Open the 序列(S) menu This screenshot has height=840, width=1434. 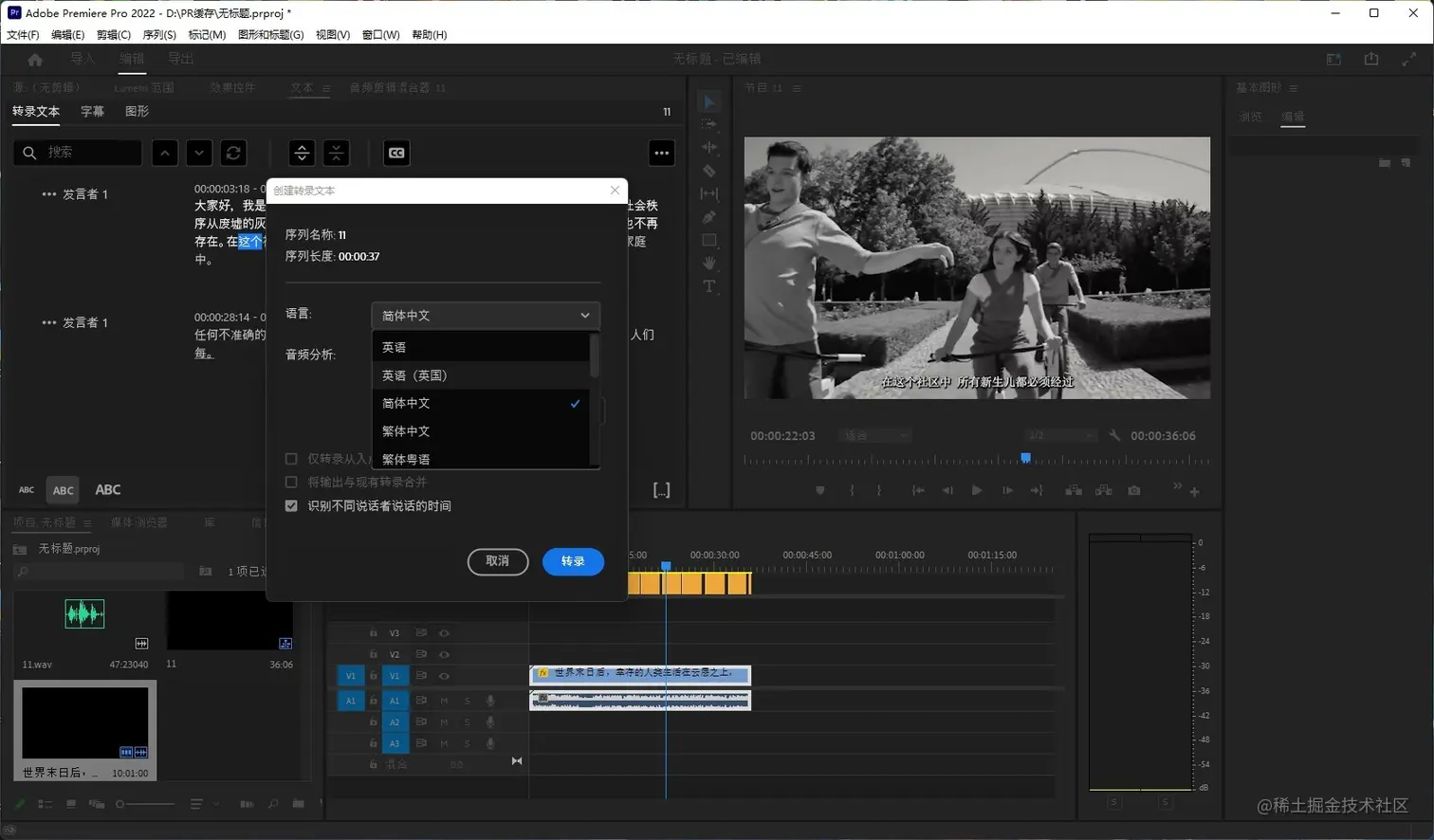[159, 35]
